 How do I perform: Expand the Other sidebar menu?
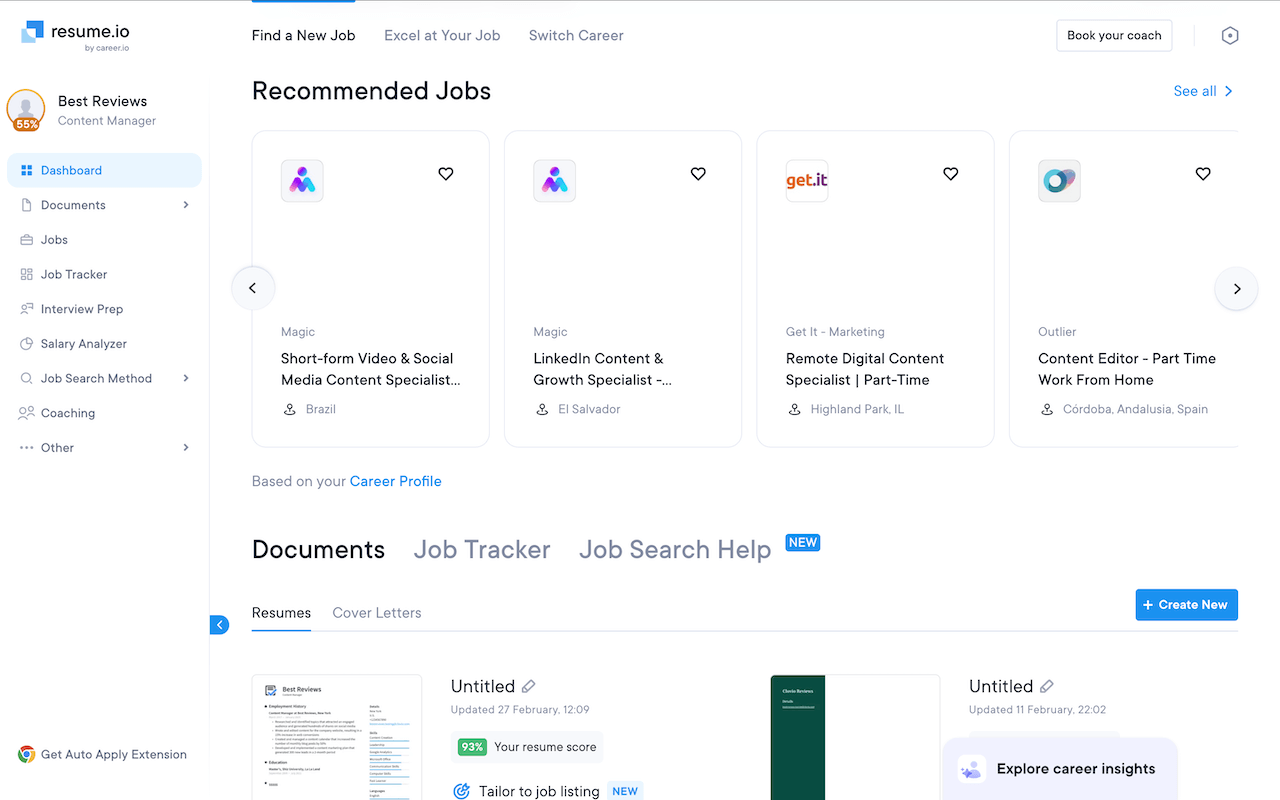click(186, 448)
